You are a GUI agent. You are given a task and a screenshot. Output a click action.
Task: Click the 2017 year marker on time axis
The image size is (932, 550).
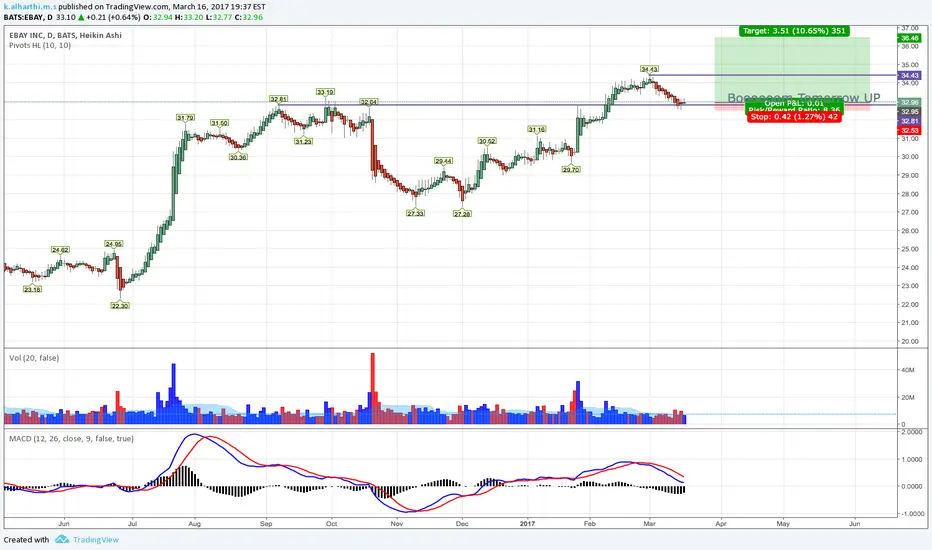[527, 524]
